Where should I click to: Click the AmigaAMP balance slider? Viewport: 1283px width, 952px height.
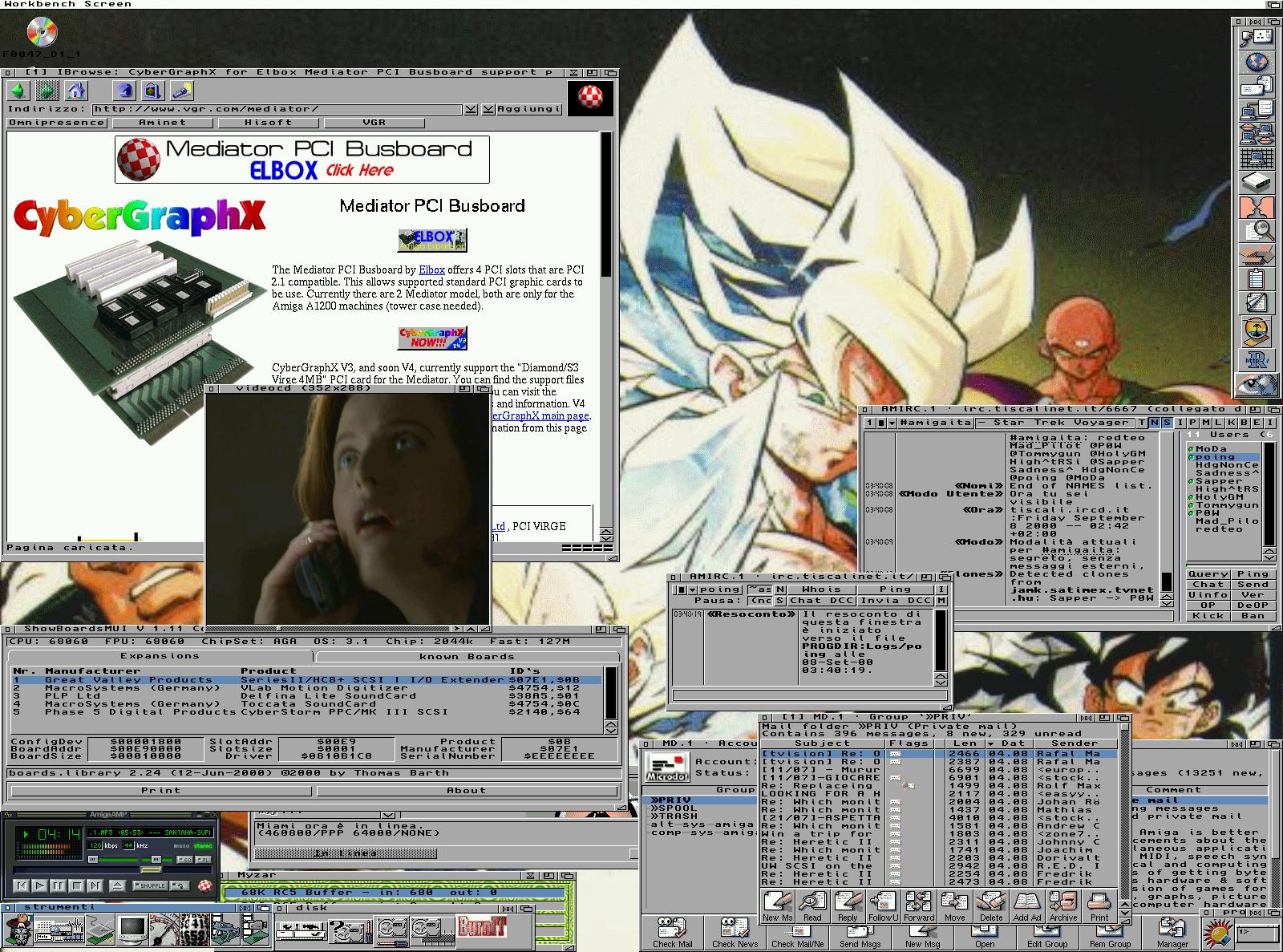[x=156, y=859]
